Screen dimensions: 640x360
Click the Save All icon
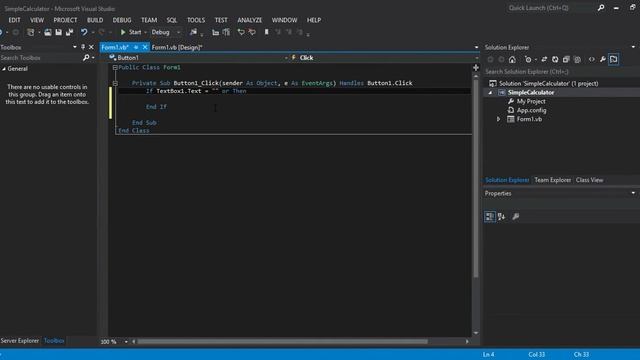pyautogui.click(x=69, y=32)
